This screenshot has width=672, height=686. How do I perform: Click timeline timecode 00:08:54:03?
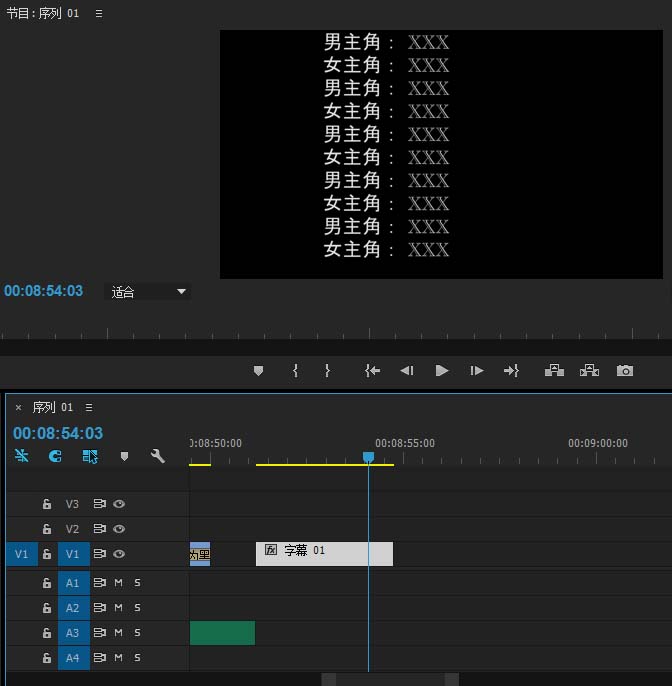pos(58,433)
